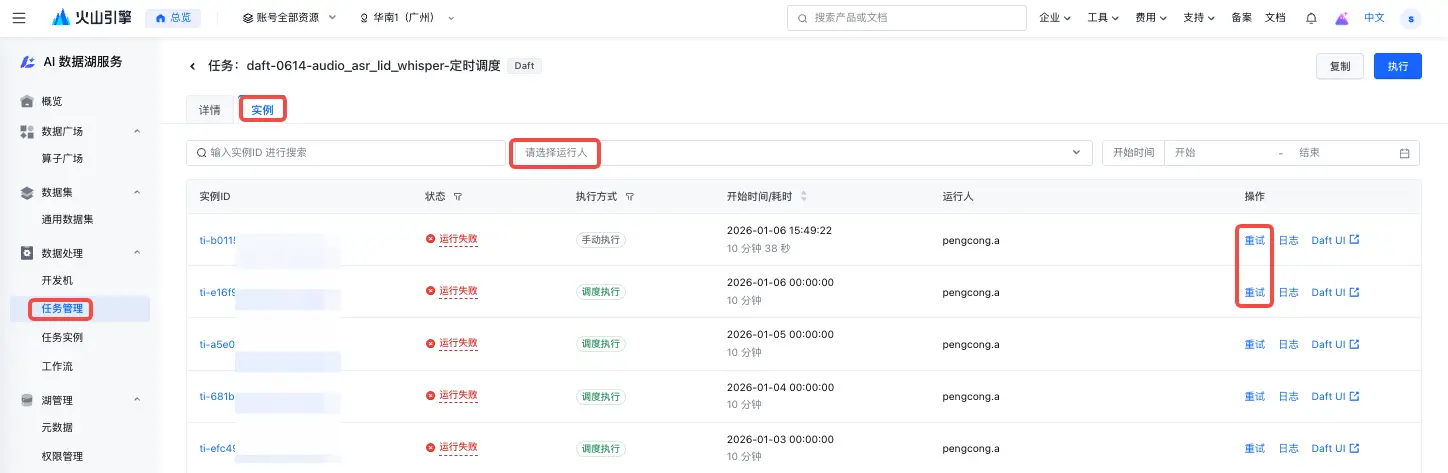Expand the 账号全部资源 dropdown

pyautogui.click(x=289, y=18)
